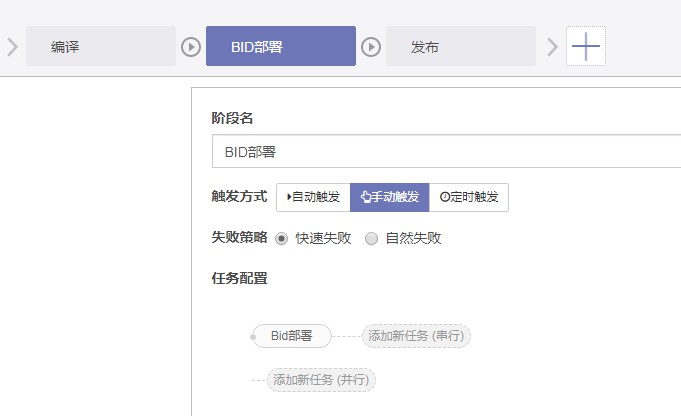Screen dimensions: 681x416
Task: Click play icon between BID部署 and 发布
Action: coord(371,47)
